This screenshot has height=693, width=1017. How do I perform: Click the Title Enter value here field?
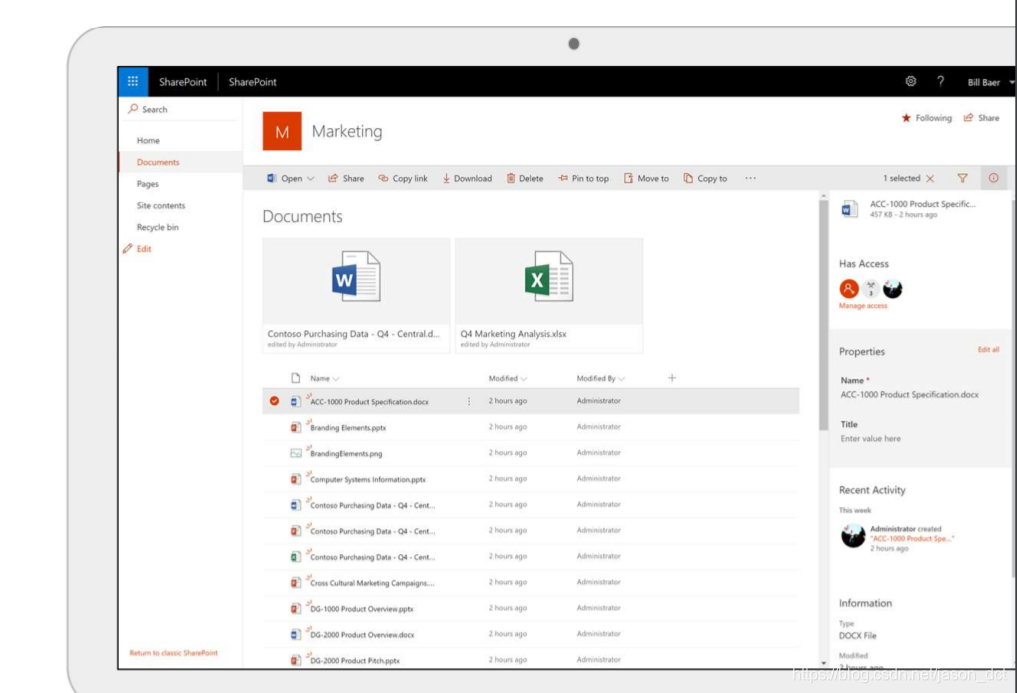pos(870,439)
